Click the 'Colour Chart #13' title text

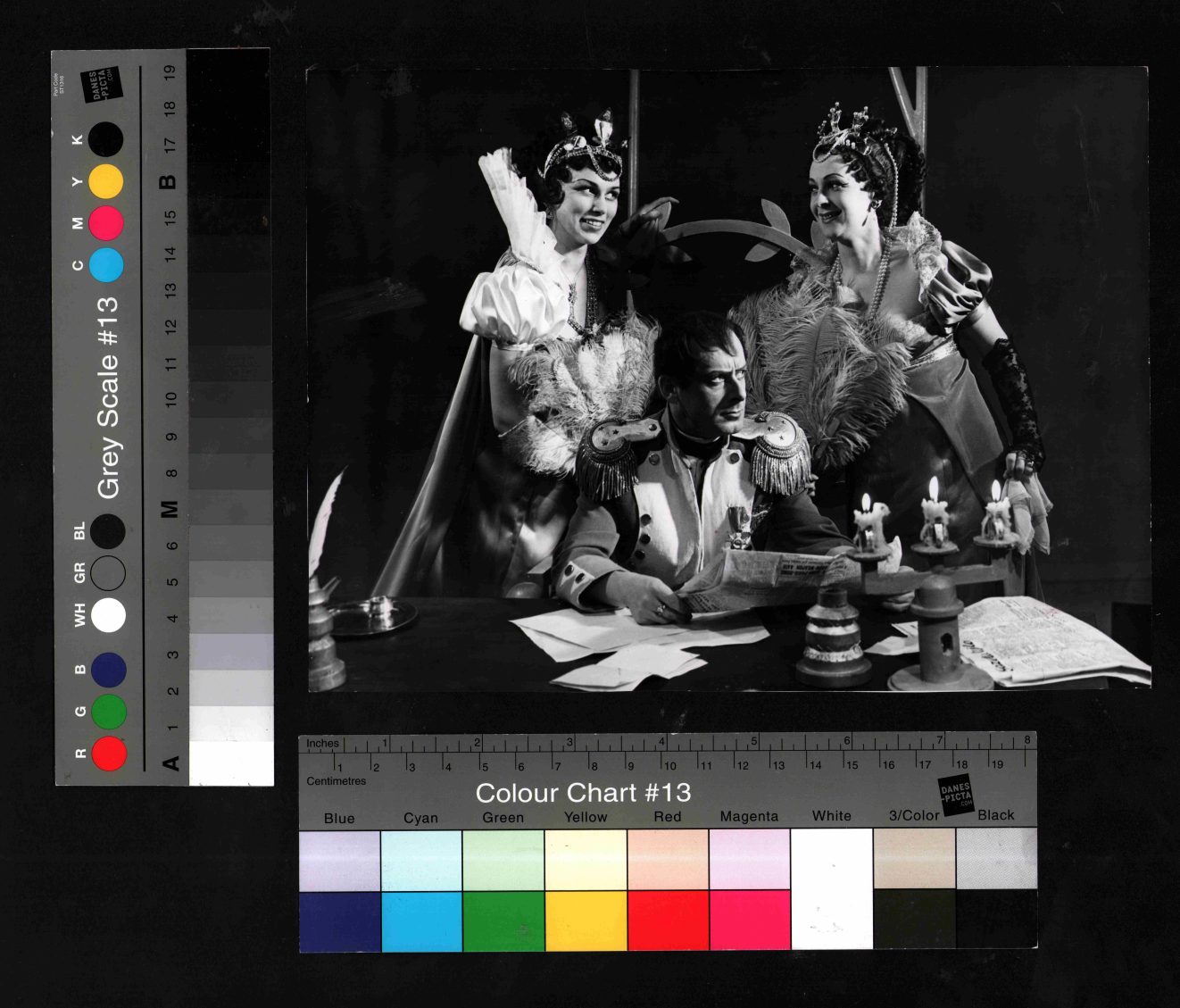click(x=583, y=793)
